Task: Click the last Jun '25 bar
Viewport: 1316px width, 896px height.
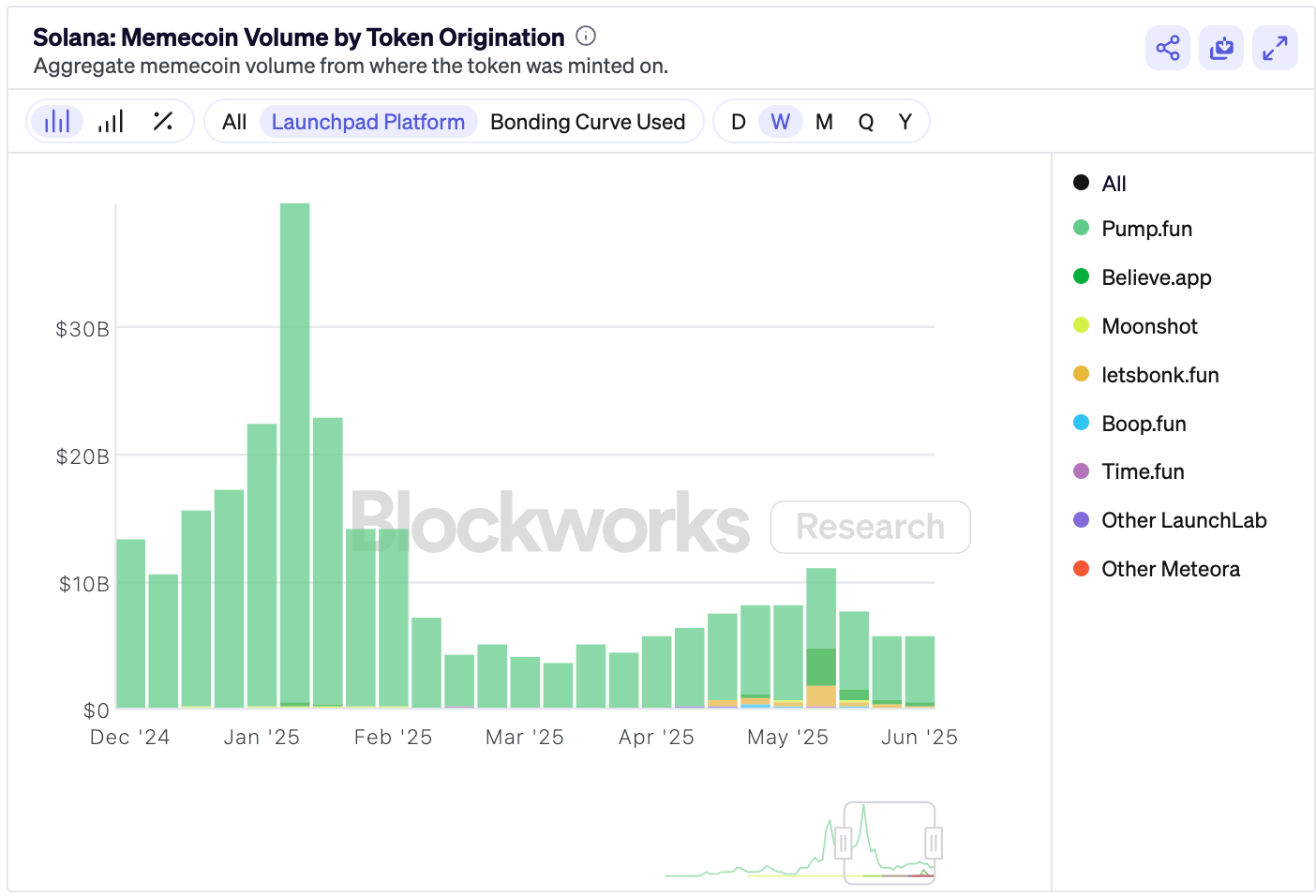Action: click(x=920, y=671)
